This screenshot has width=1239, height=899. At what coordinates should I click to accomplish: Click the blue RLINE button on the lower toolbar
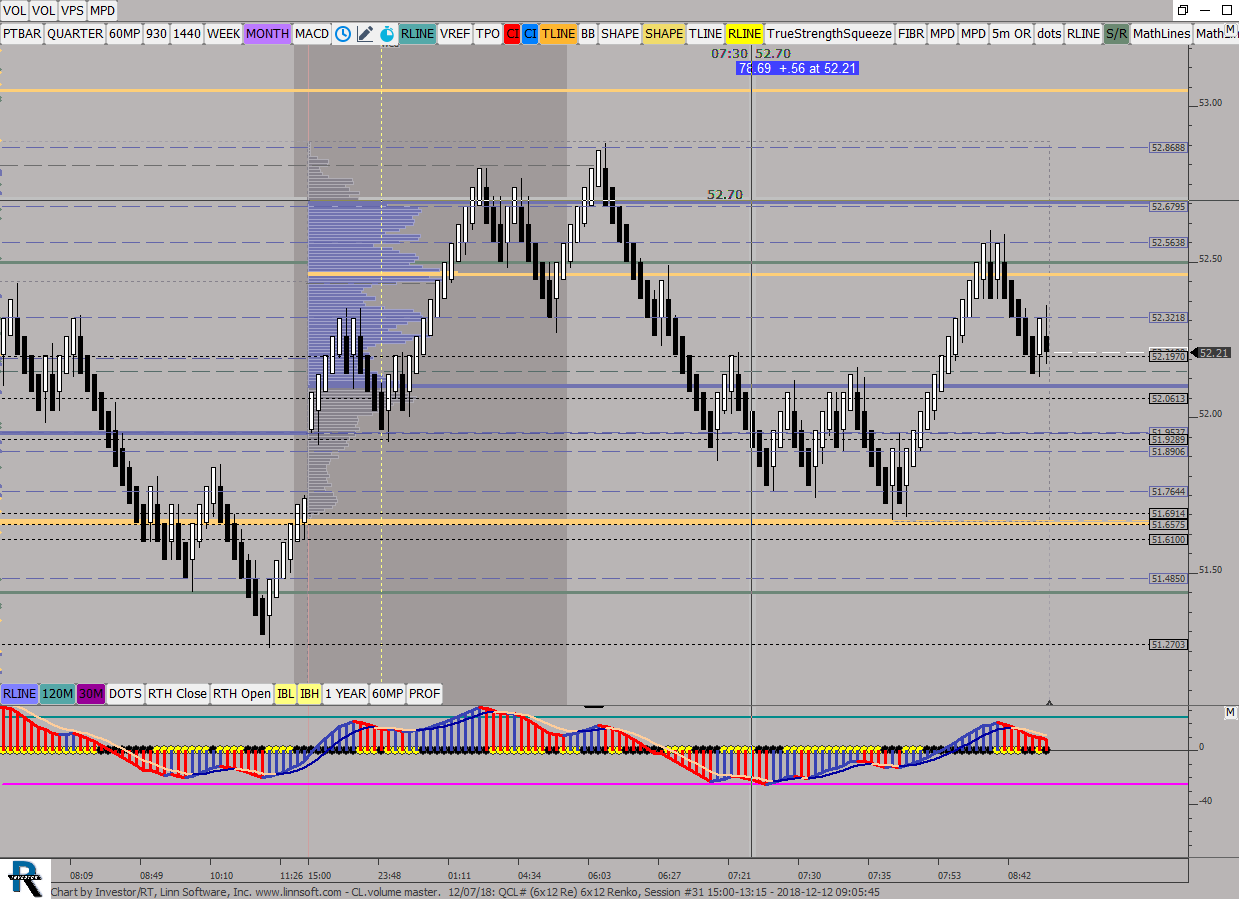click(20, 694)
